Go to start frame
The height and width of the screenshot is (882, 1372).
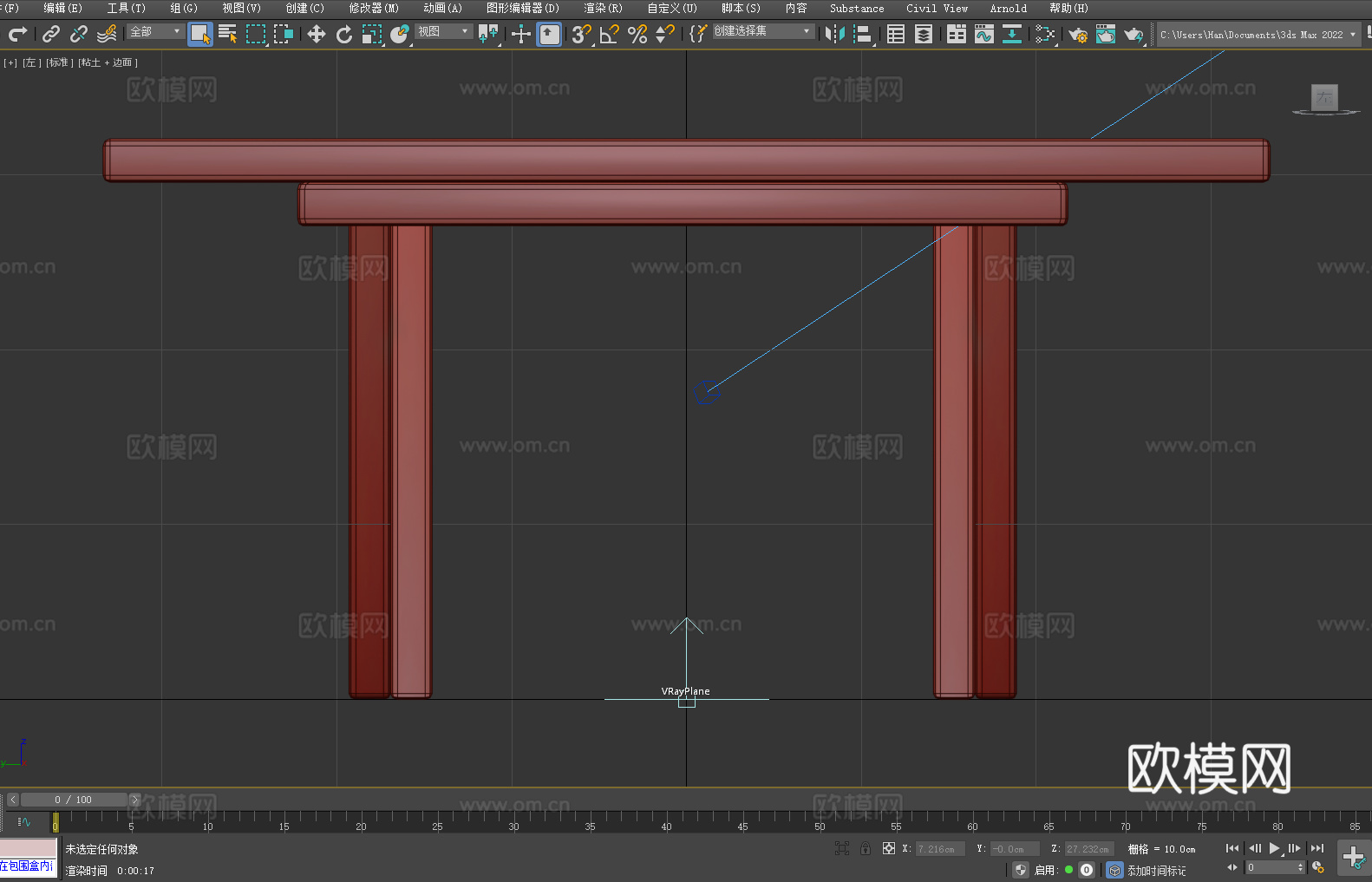[x=1232, y=848]
